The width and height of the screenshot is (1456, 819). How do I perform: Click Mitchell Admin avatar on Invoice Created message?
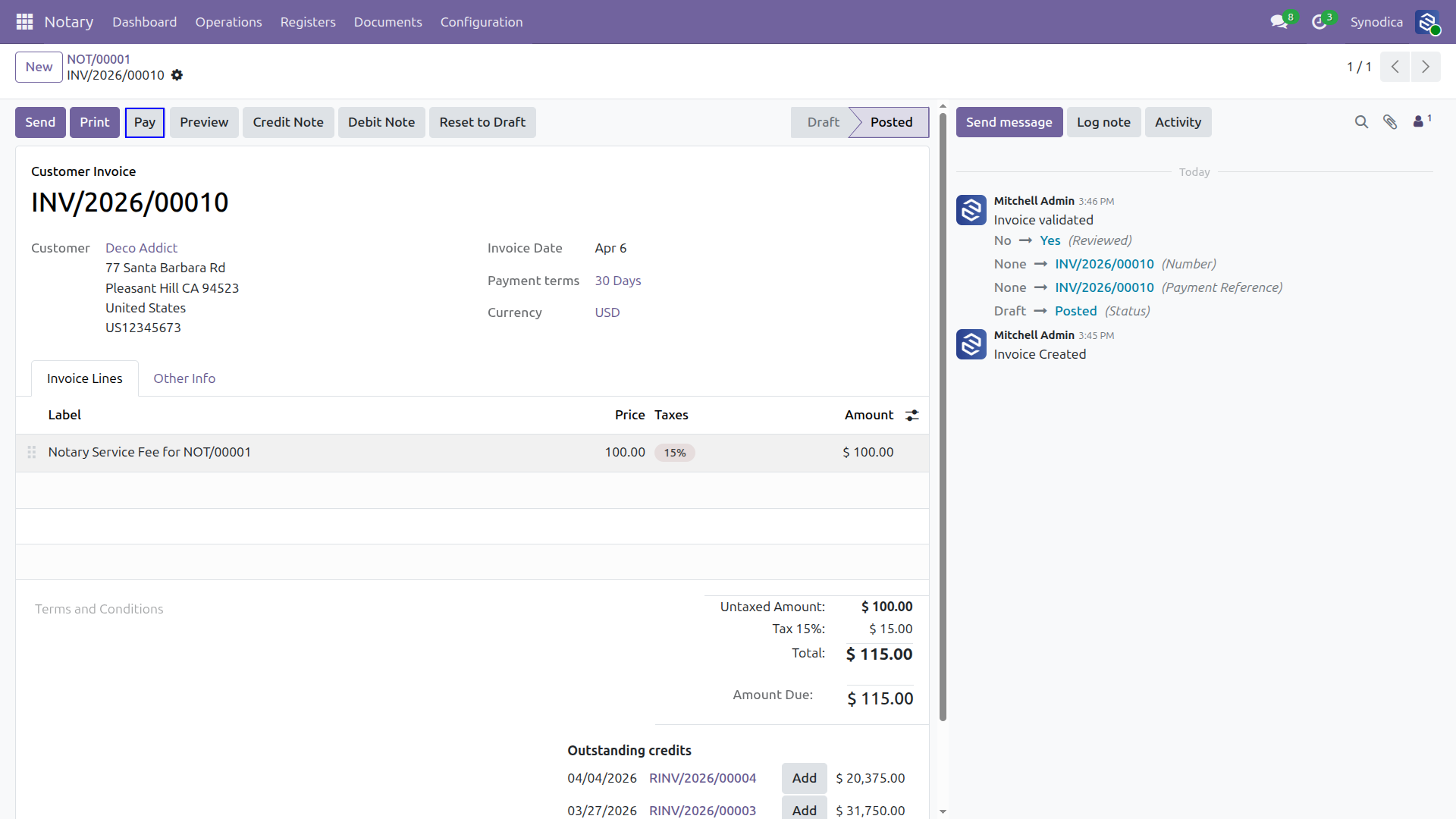pos(971,344)
